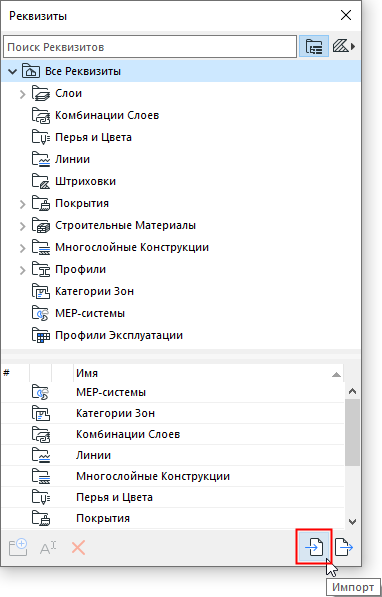Select Комбинации Слоев row in list
Viewport: 382px width, 597px height.
coord(173,434)
